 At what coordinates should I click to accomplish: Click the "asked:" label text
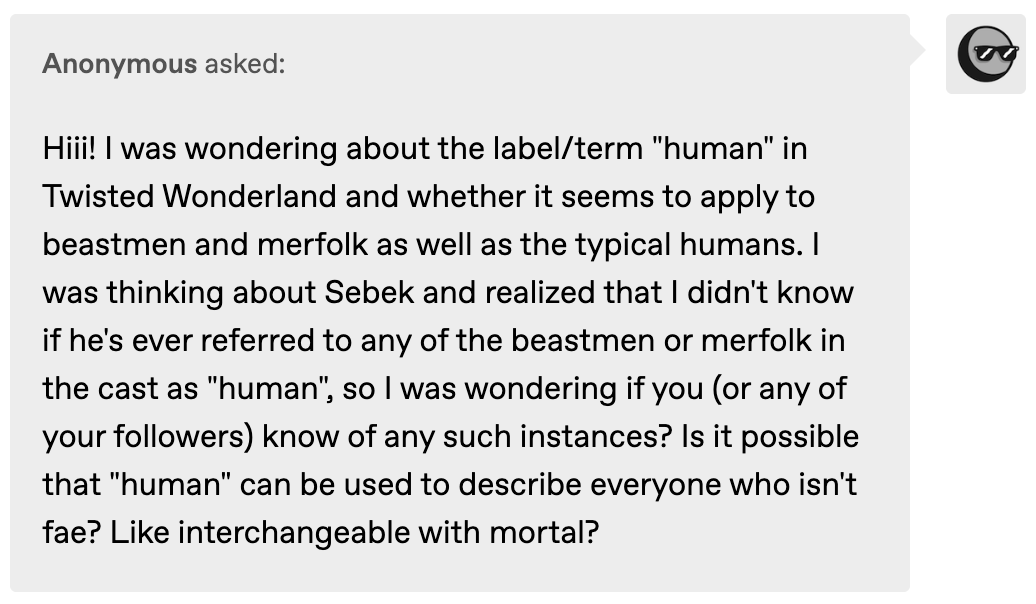pos(244,65)
